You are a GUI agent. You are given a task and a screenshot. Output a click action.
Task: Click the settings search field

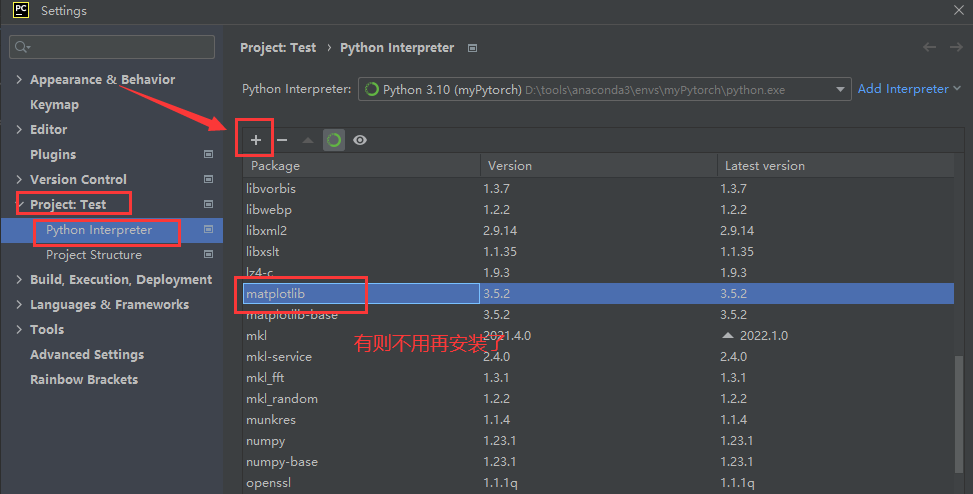click(x=112, y=47)
